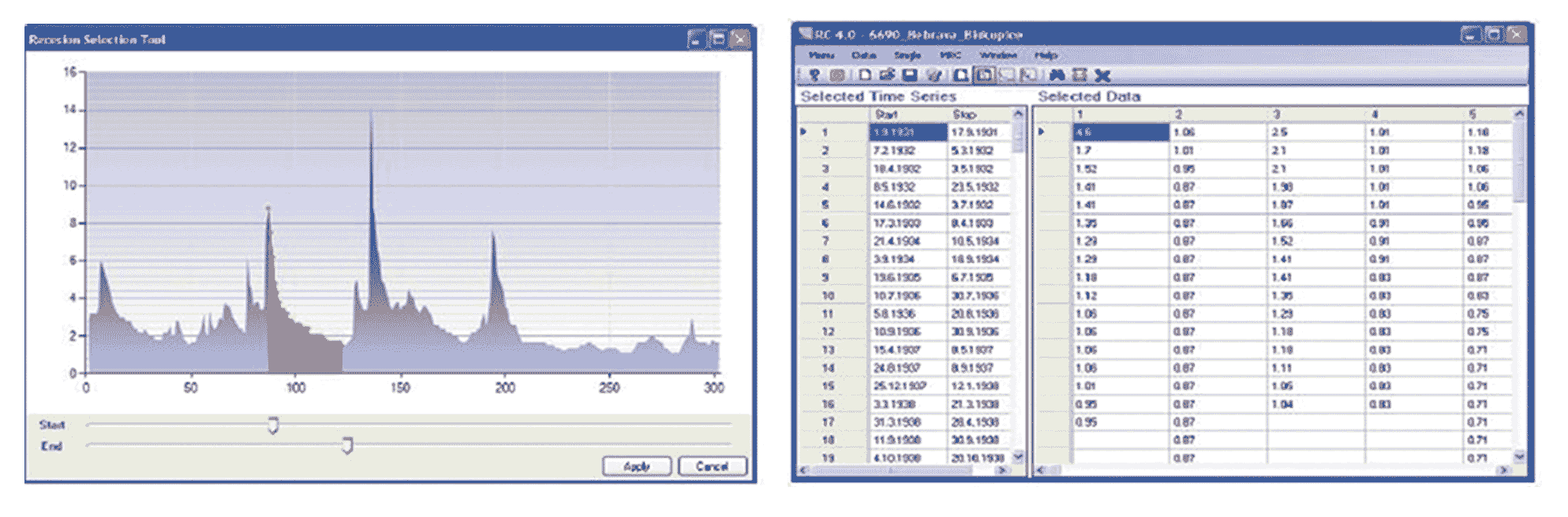The image size is (1568, 517).
Task: Click the highlighted table view toolbar icon
Action: (984, 75)
